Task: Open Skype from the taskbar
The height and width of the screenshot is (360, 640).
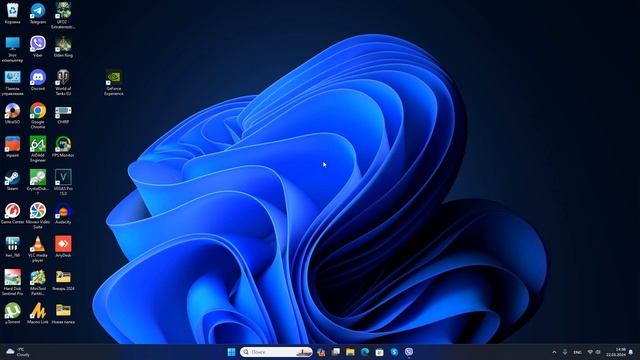Action: (394, 352)
